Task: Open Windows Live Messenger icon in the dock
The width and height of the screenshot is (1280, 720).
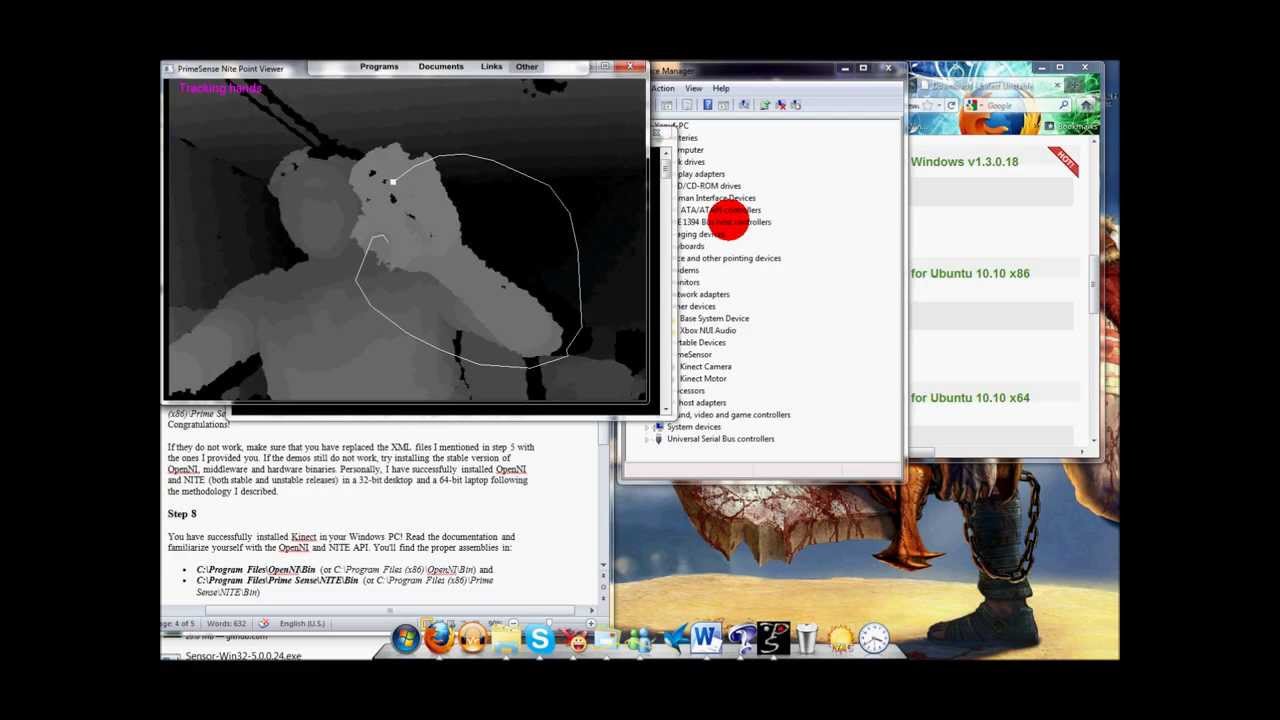Action: pos(640,640)
